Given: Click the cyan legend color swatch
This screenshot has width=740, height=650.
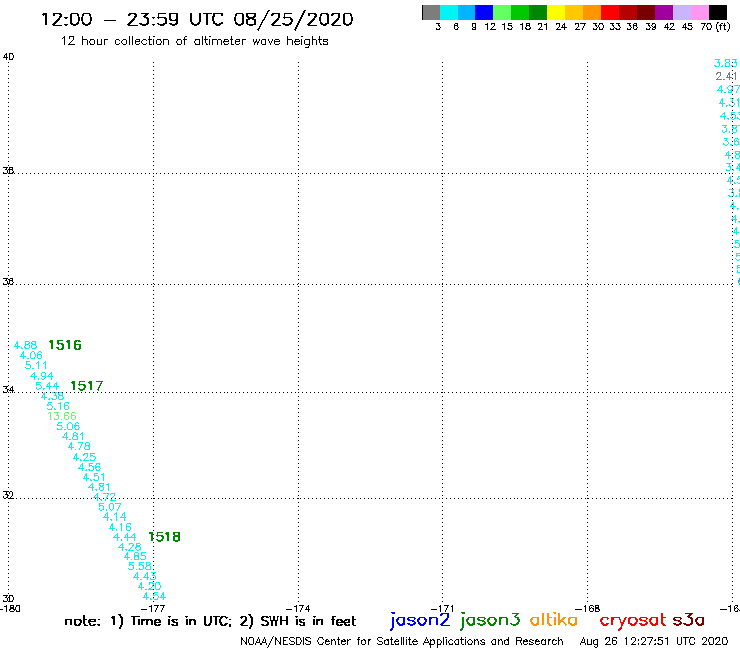Looking at the screenshot, I should tap(449, 12).
